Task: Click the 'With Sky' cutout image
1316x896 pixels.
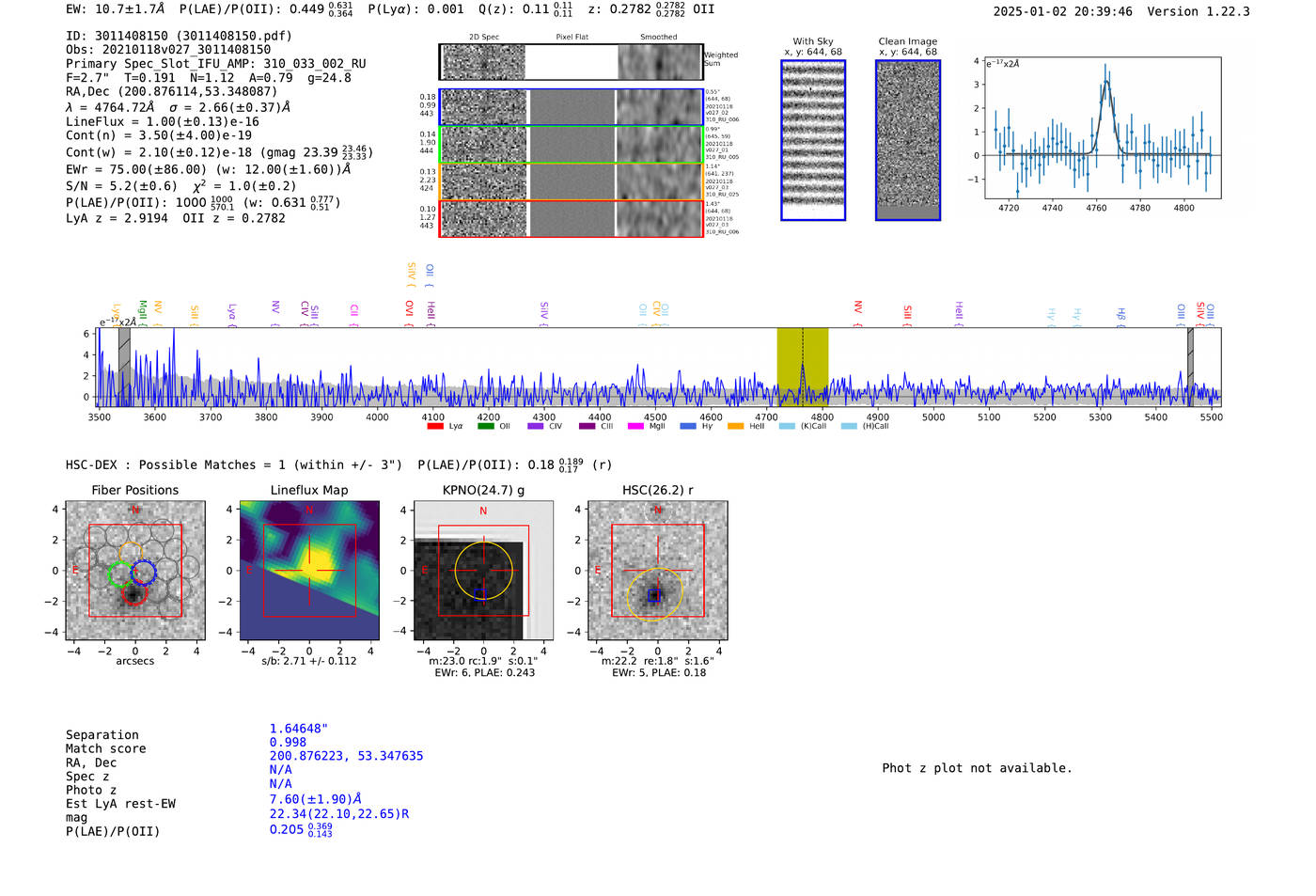Action: coord(813,140)
